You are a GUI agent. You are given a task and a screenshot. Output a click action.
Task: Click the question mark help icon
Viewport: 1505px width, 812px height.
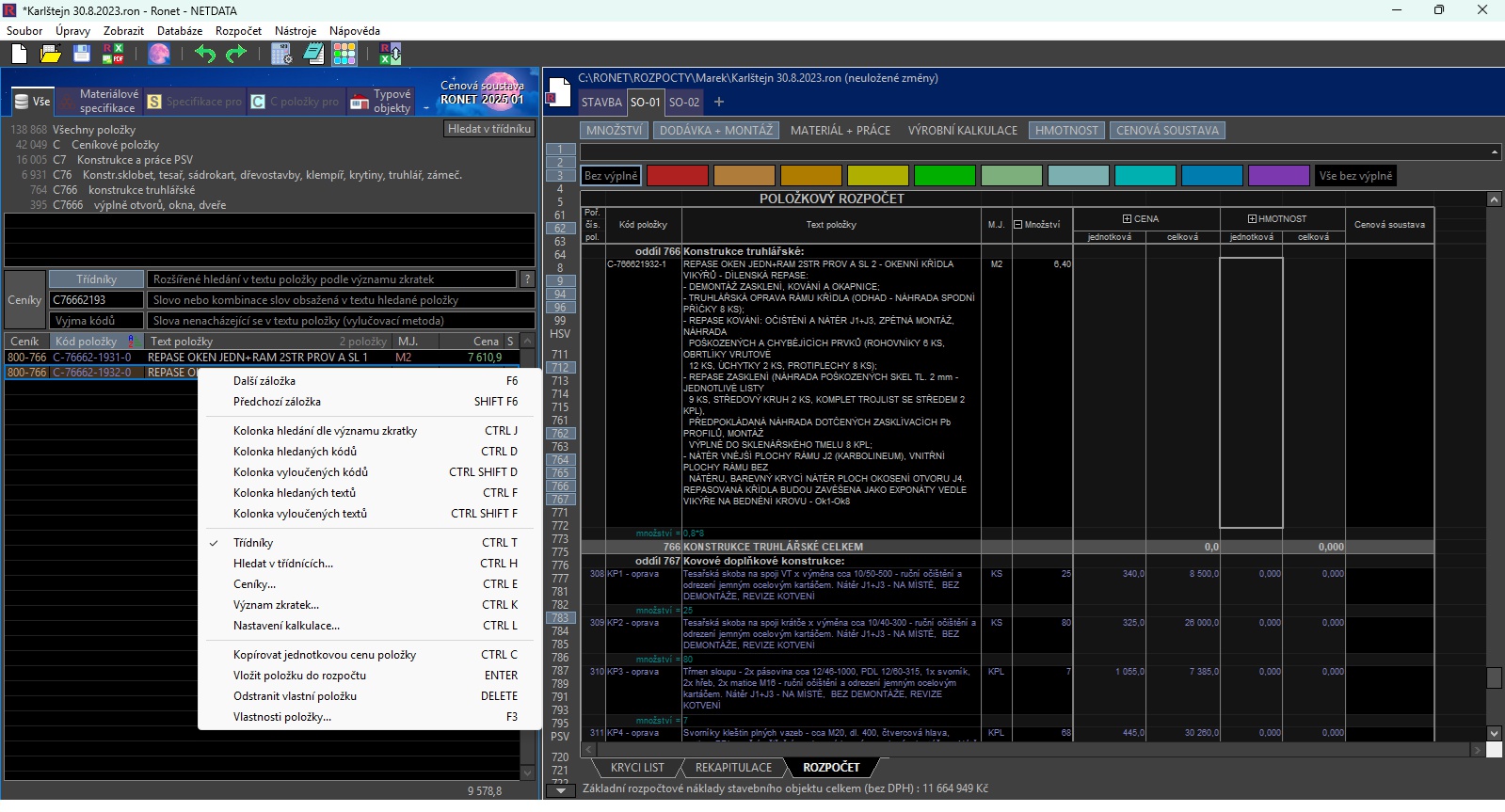pos(528,279)
